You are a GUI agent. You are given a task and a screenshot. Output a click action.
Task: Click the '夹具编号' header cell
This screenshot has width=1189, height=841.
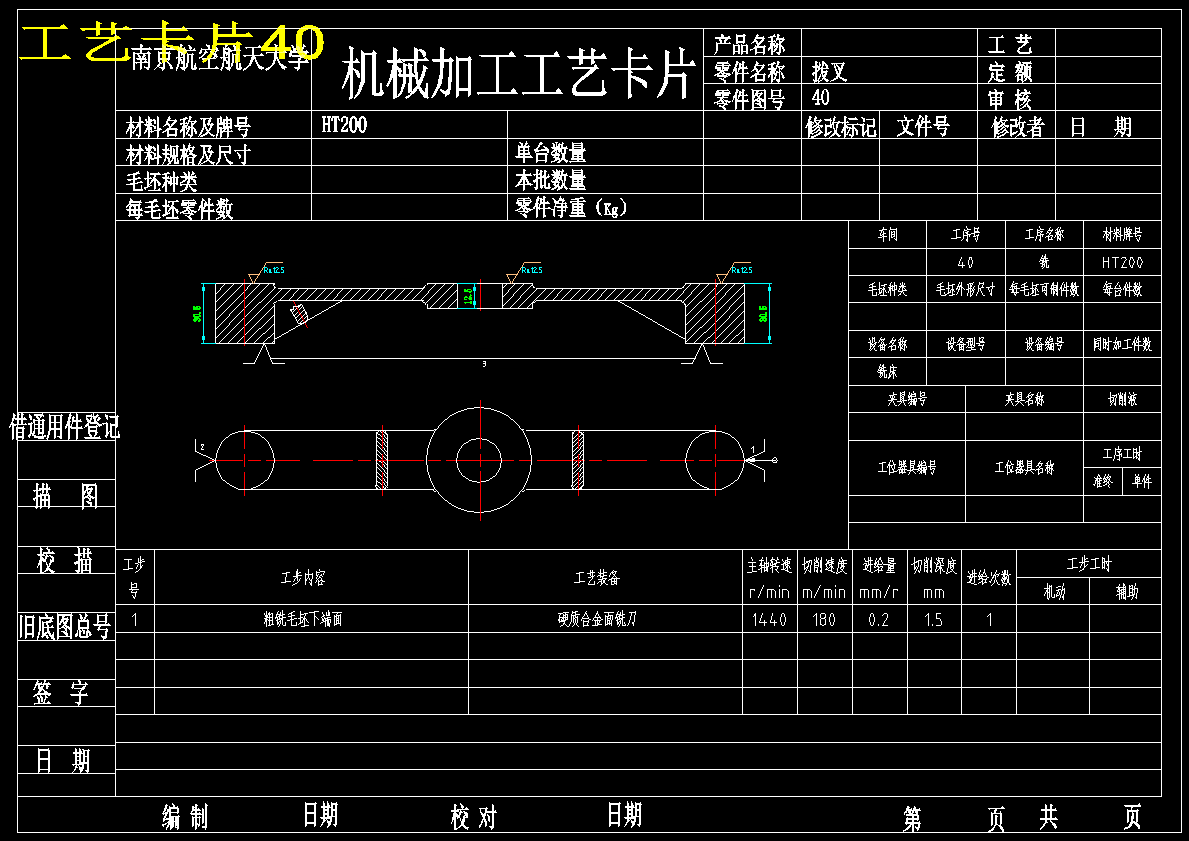click(x=908, y=399)
